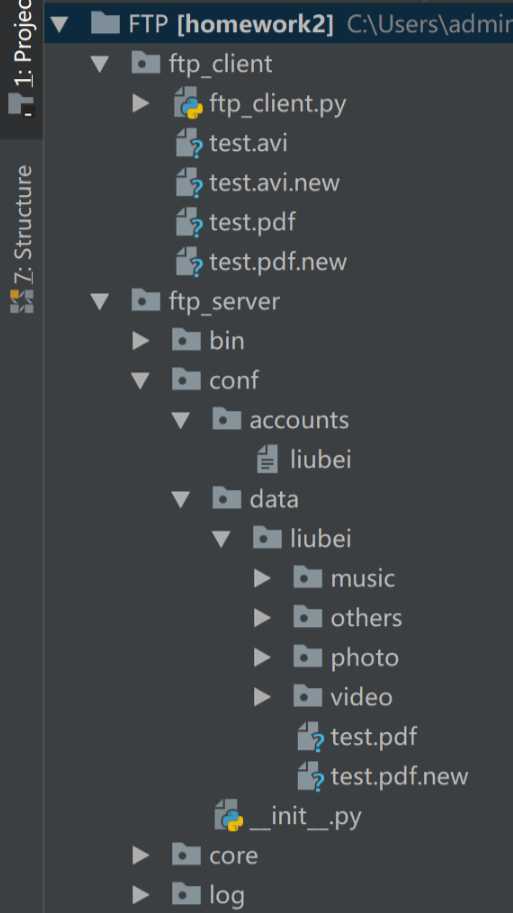The image size is (513, 913).
Task: Expand the core folder
Action: click(141, 855)
